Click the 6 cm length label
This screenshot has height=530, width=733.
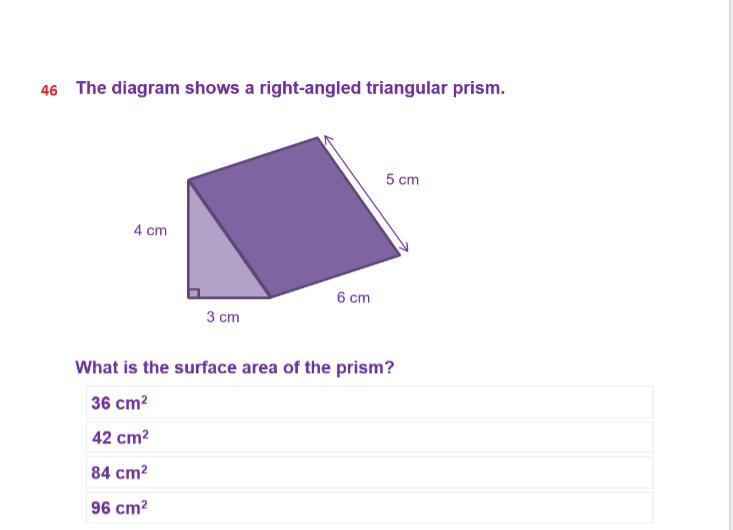pyautogui.click(x=353, y=298)
